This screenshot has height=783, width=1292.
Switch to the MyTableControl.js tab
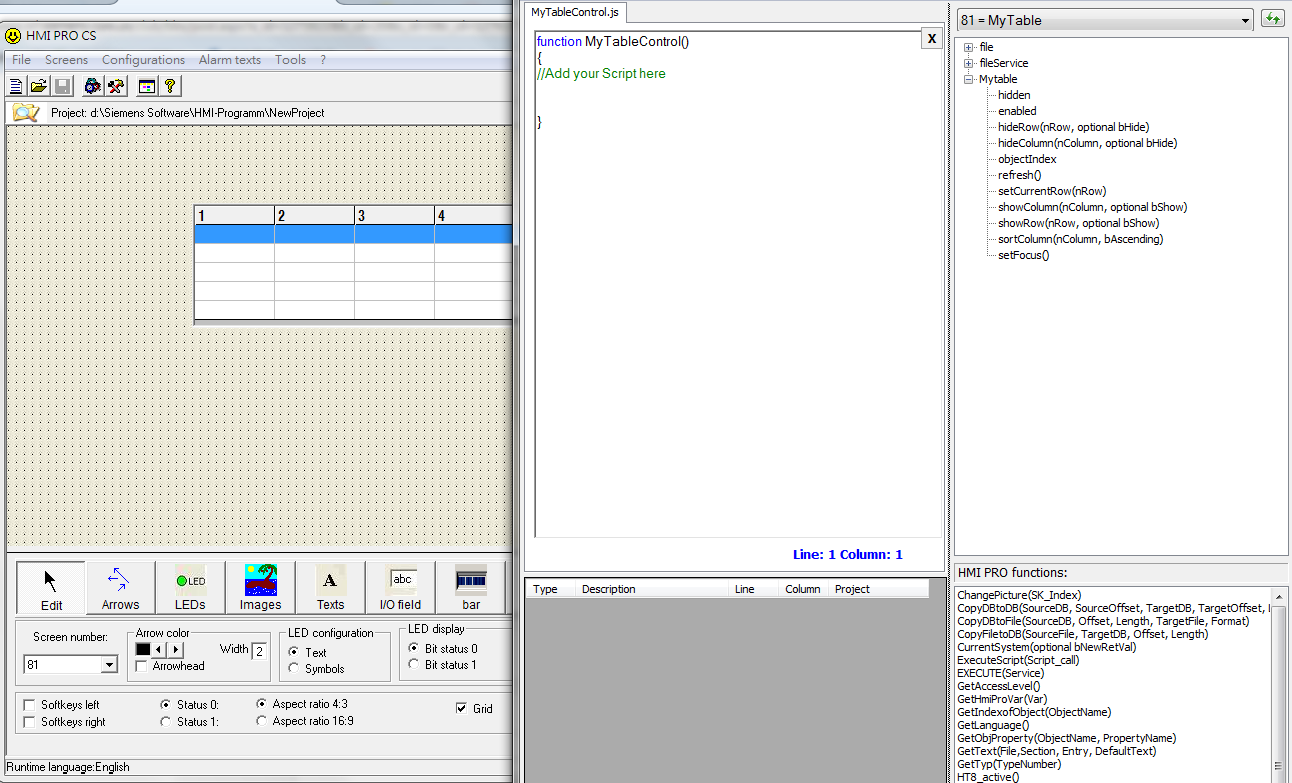pyautogui.click(x=575, y=12)
